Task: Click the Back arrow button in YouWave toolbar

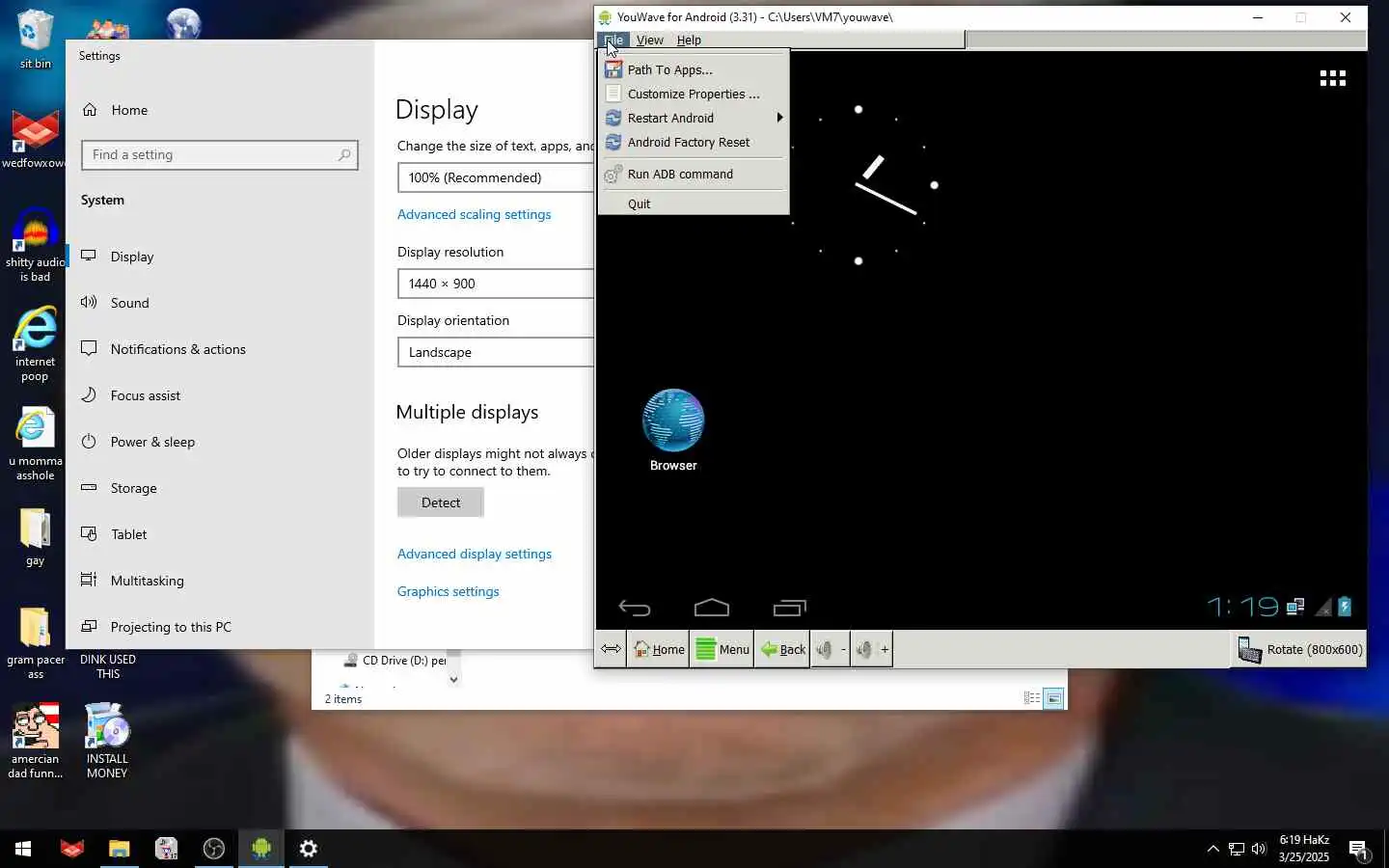Action: (x=782, y=649)
